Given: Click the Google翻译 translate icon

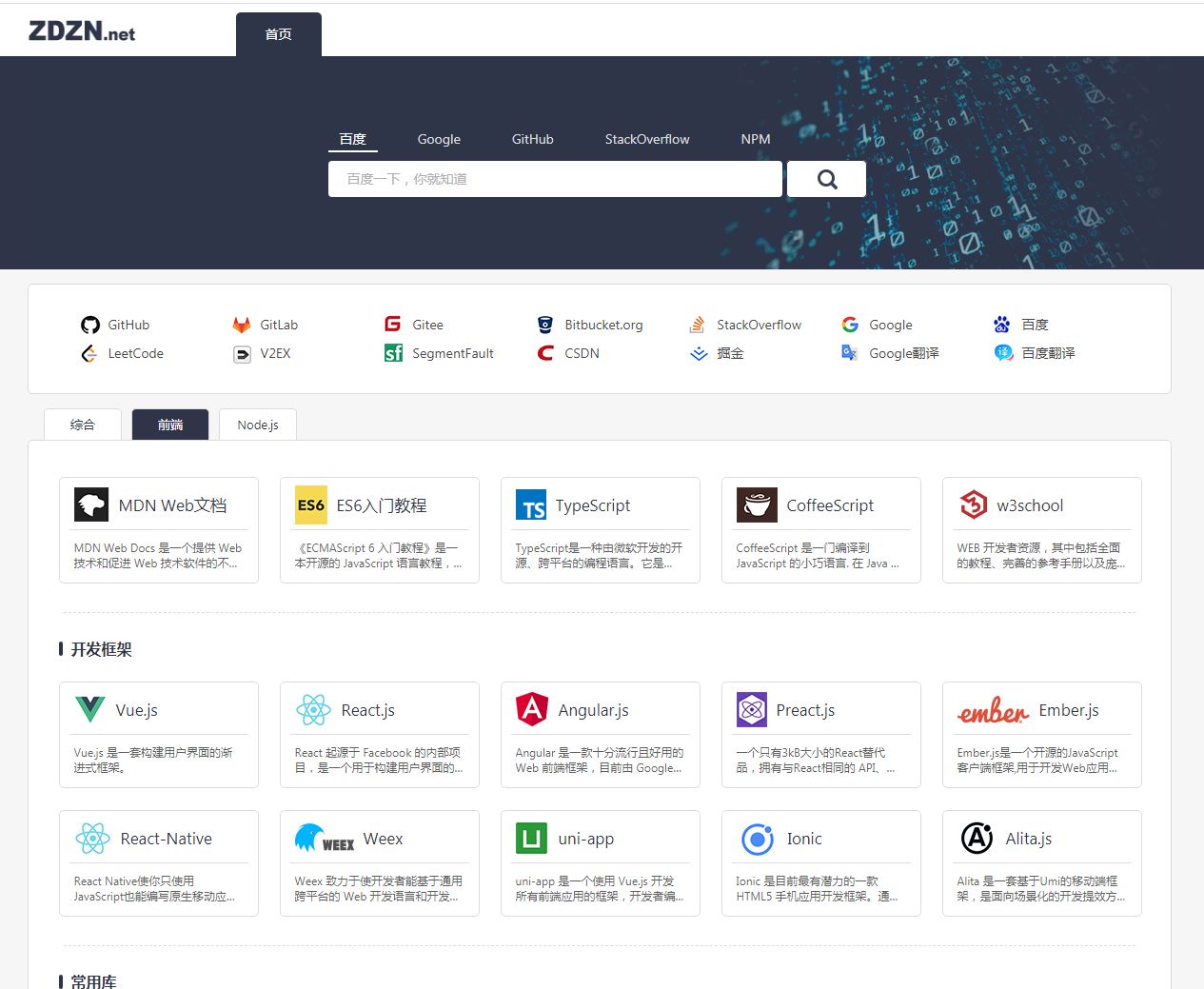Looking at the screenshot, I should [x=850, y=353].
